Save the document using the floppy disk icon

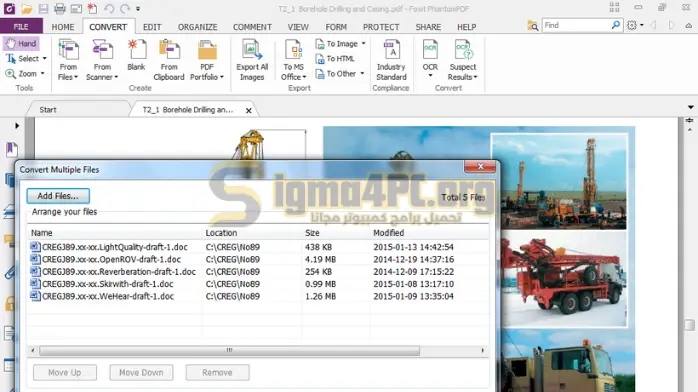[x=43, y=8]
